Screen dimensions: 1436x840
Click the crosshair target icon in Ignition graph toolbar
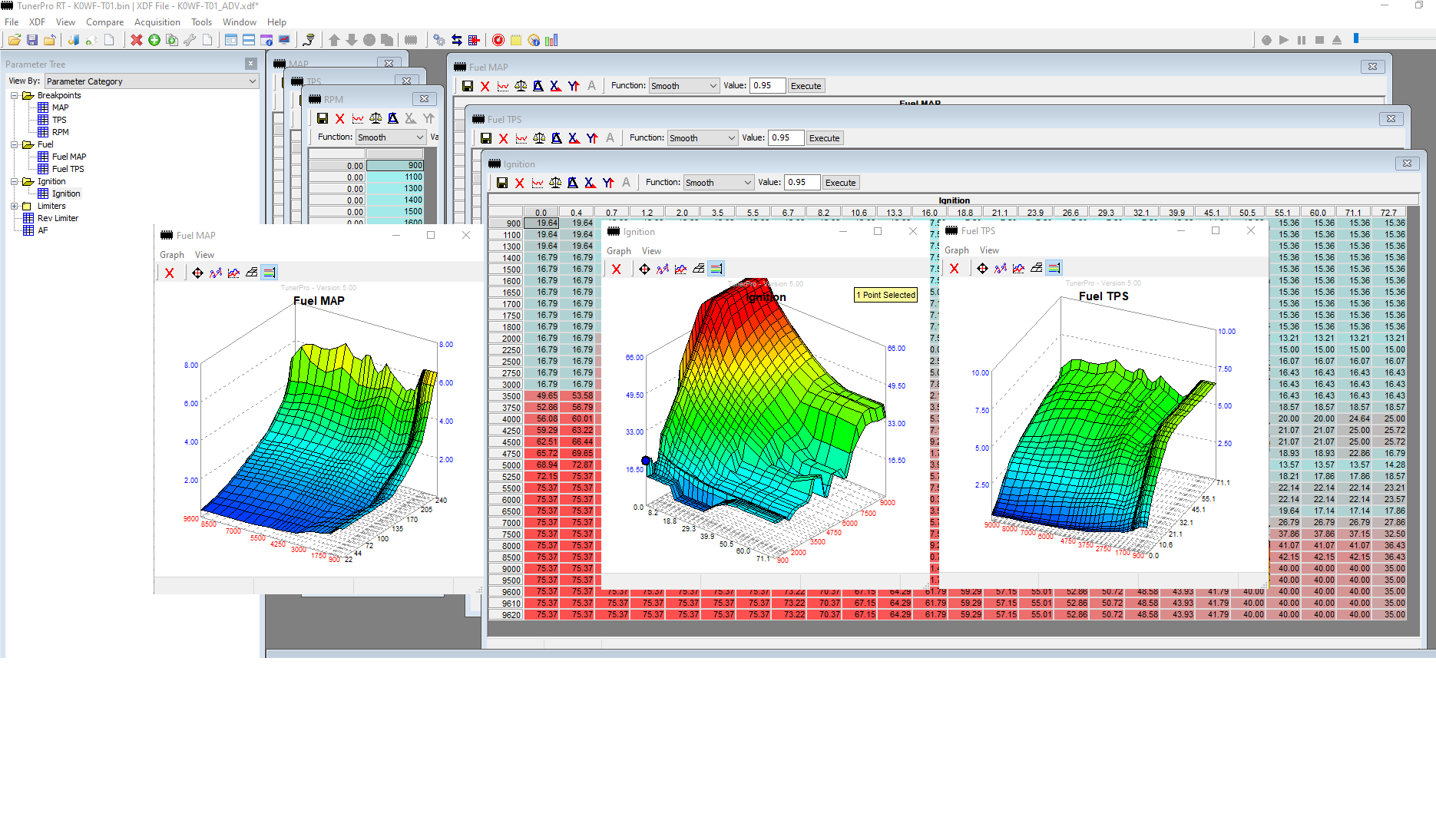tap(644, 269)
